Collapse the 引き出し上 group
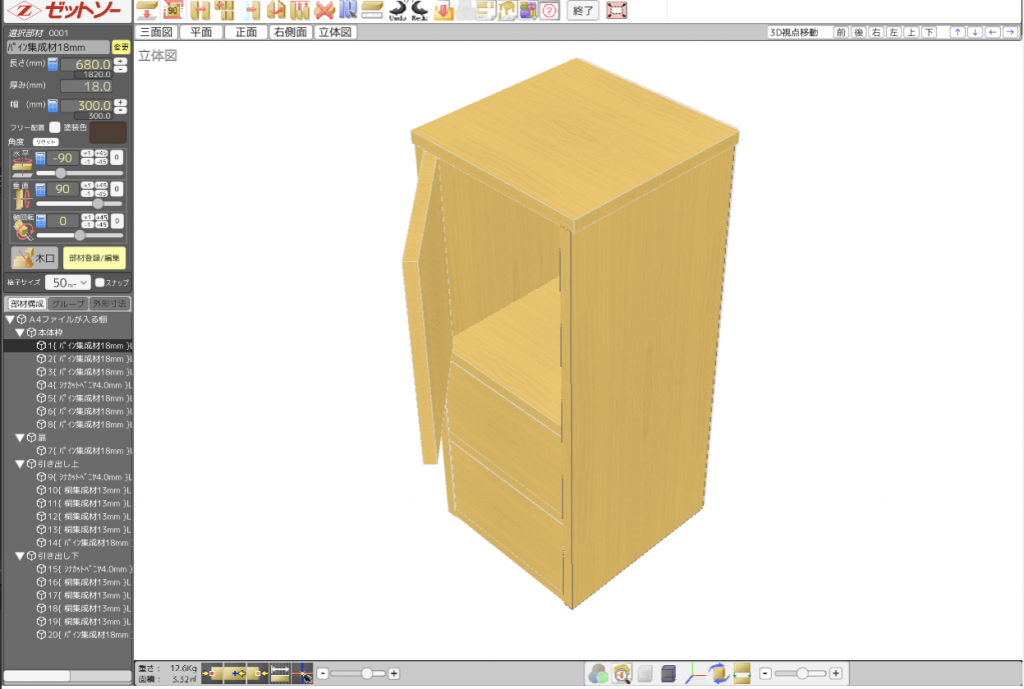 click(x=20, y=464)
